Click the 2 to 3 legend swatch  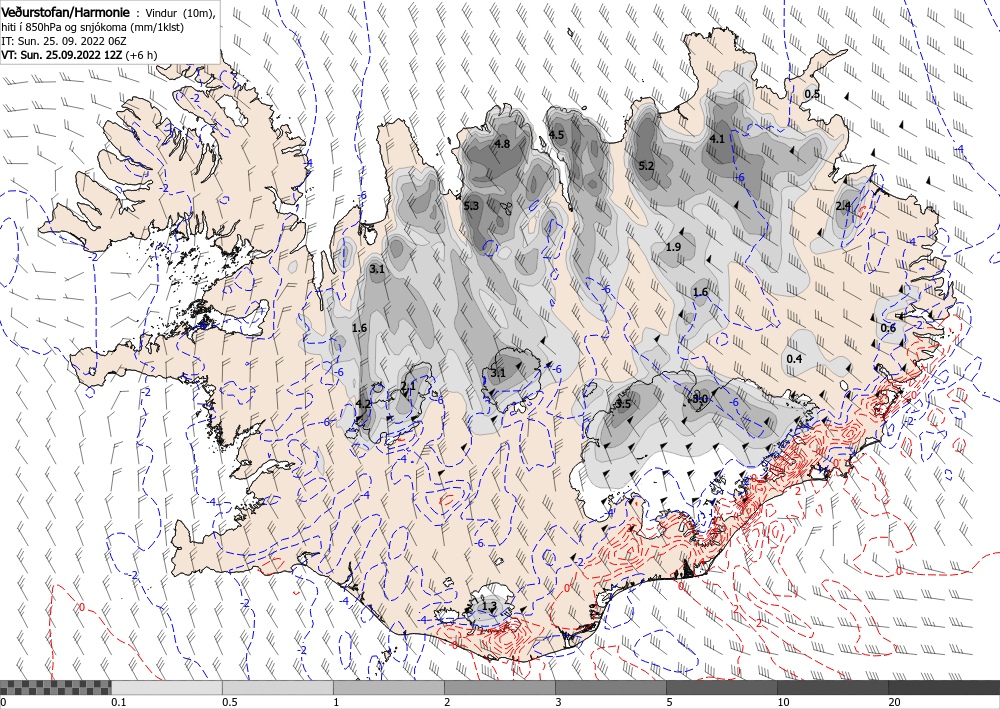500,687
